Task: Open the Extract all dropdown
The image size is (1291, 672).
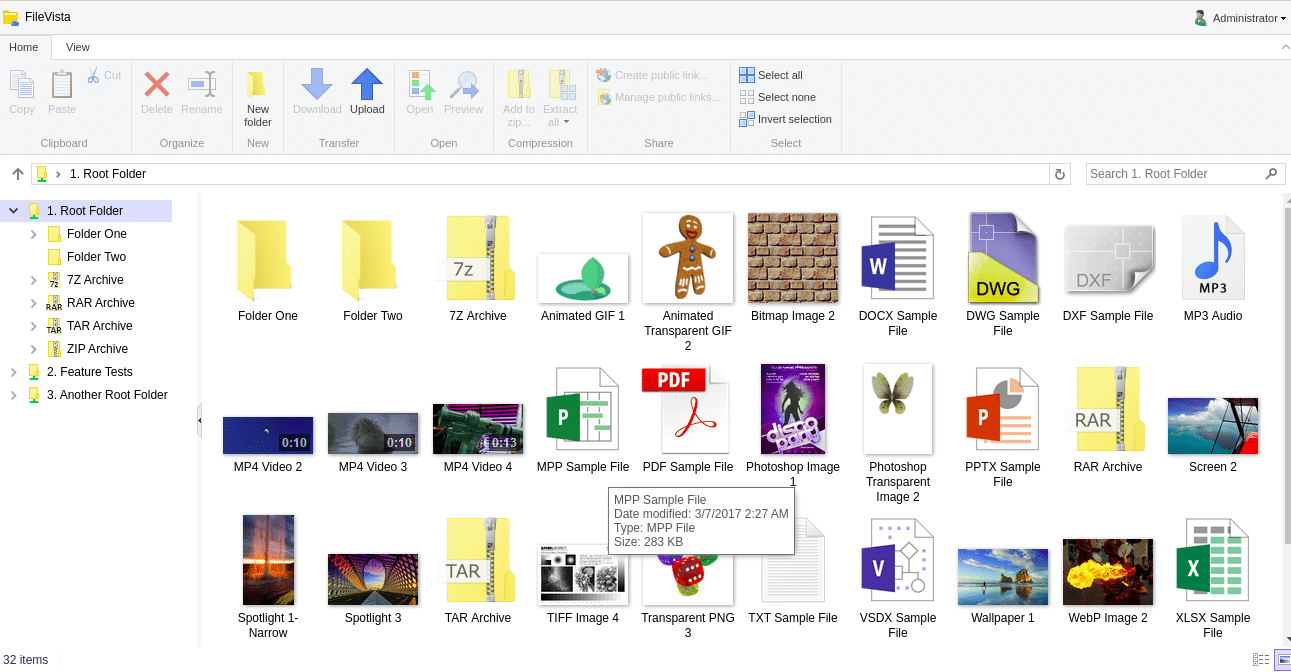Action: [x=560, y=97]
